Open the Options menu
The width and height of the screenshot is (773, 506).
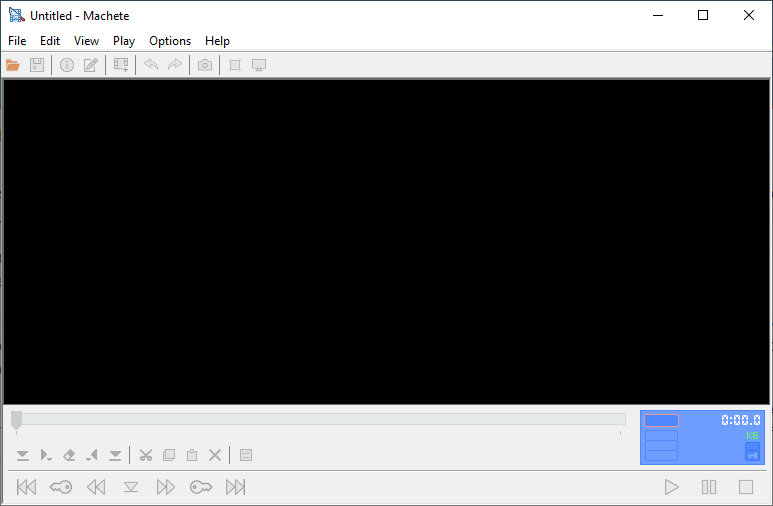pos(170,41)
